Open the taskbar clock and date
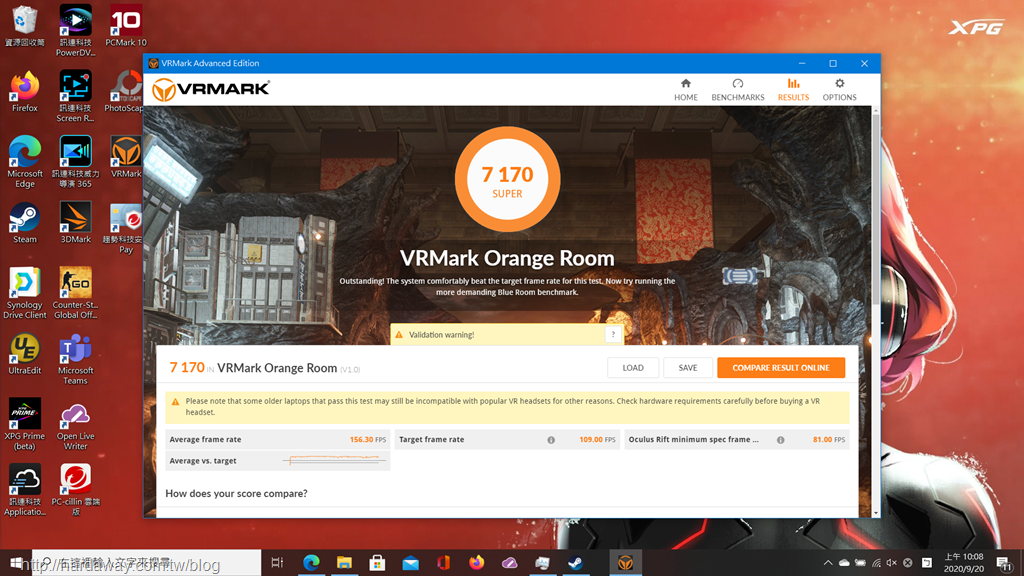 963,562
